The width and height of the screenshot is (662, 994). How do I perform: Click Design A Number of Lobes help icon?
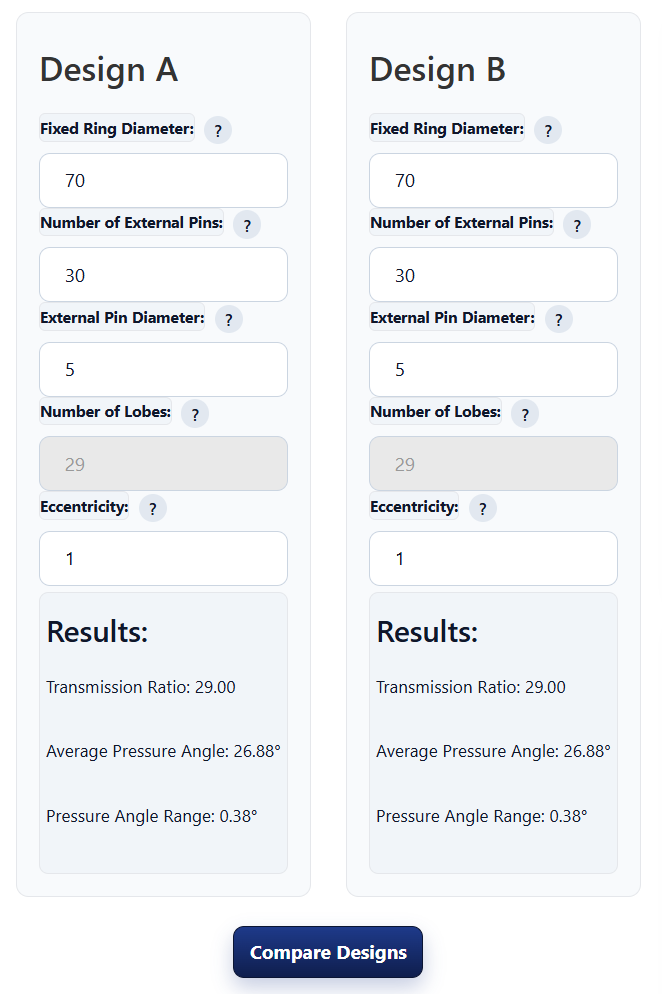pyautogui.click(x=195, y=414)
